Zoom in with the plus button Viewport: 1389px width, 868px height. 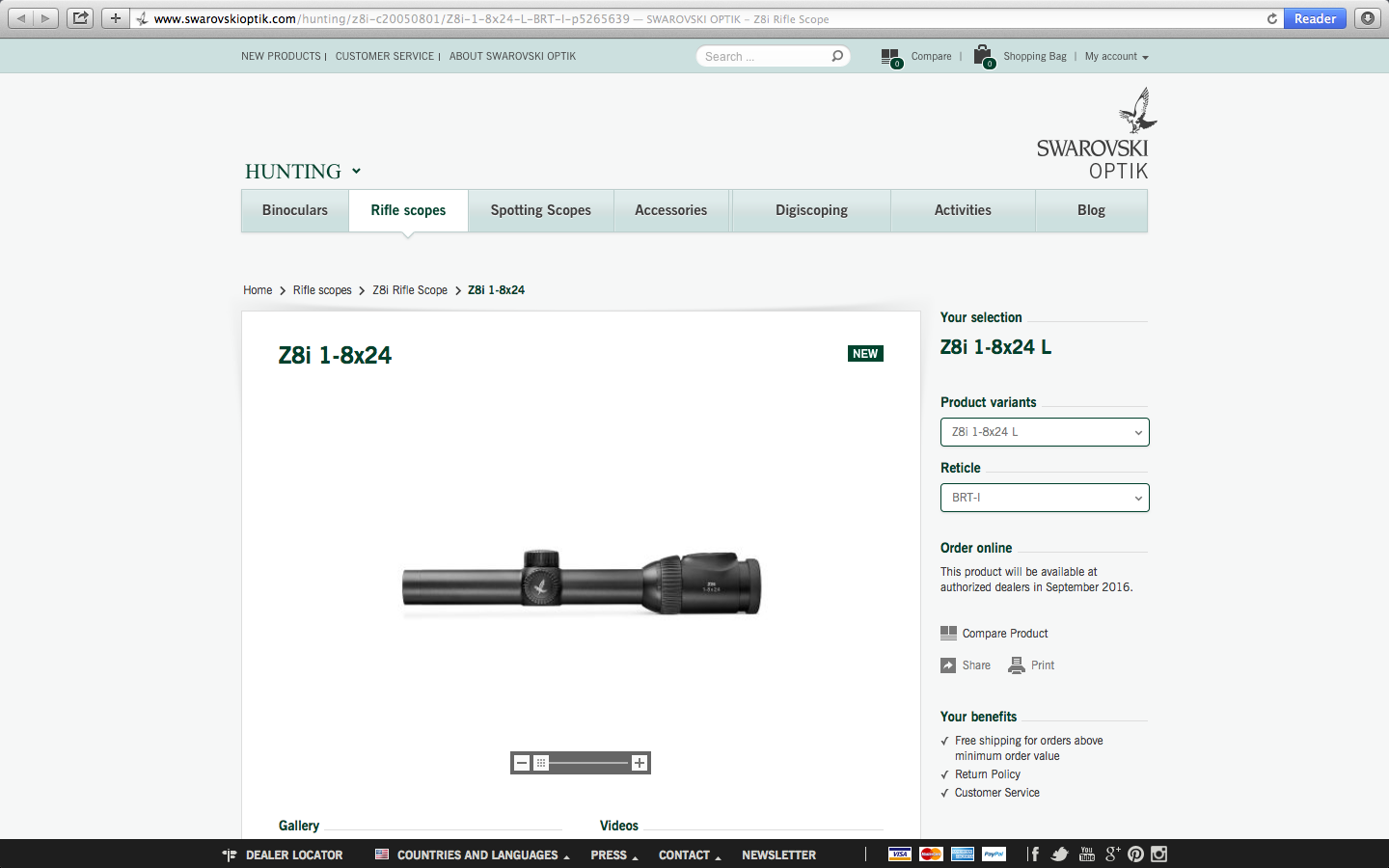tap(639, 763)
